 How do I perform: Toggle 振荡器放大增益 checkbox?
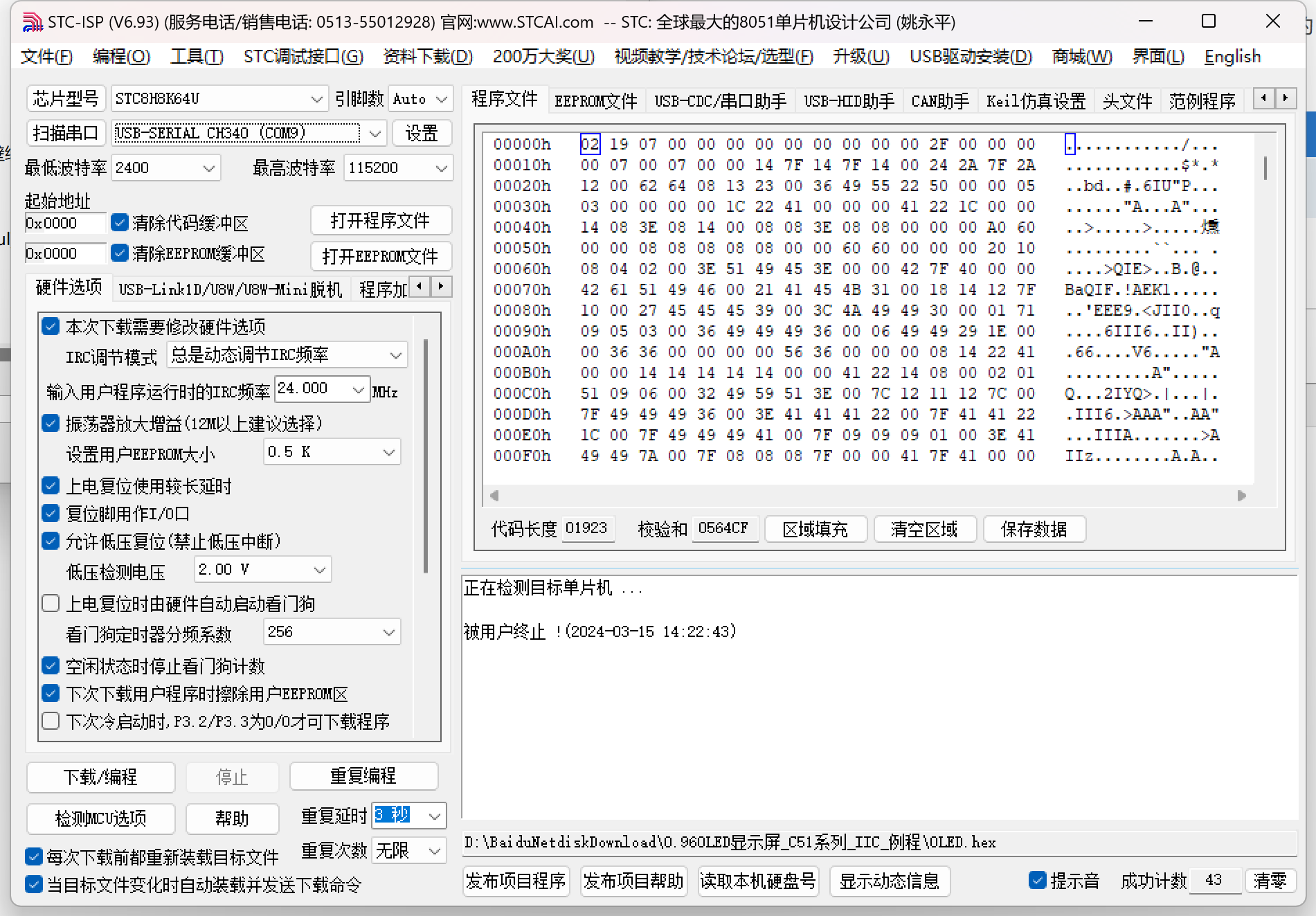(51, 423)
